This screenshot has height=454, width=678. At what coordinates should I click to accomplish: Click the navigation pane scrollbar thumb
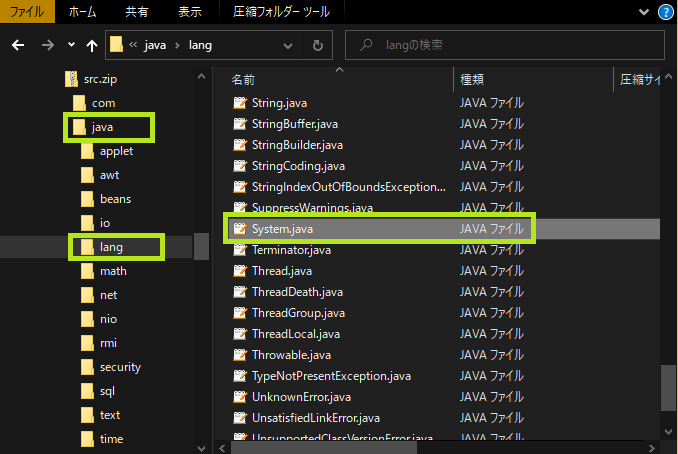[201, 246]
